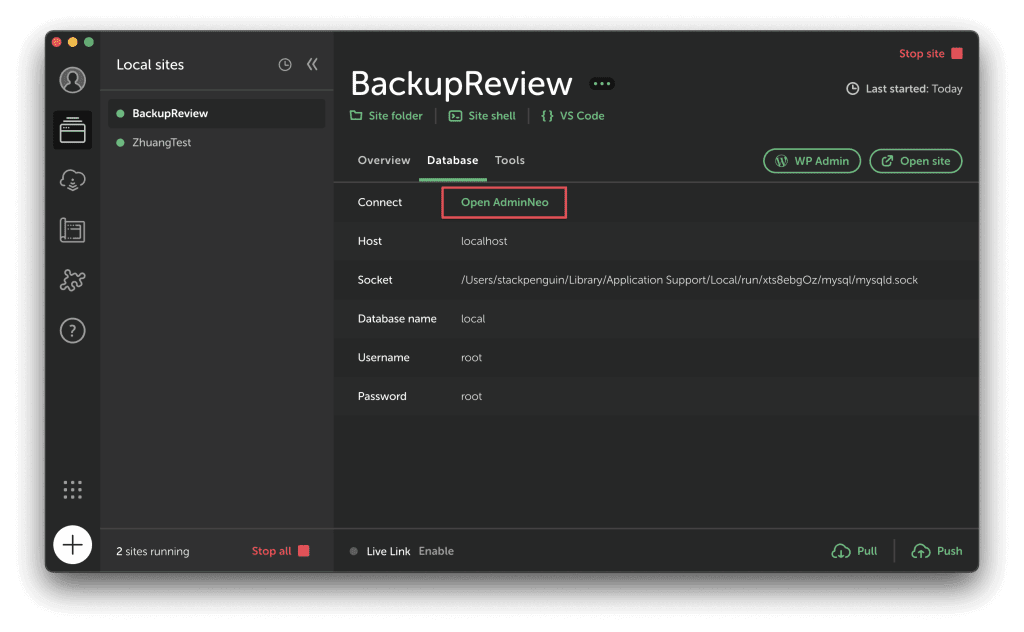
Task: Open the account avatar icon in sidebar
Action: coord(72,80)
